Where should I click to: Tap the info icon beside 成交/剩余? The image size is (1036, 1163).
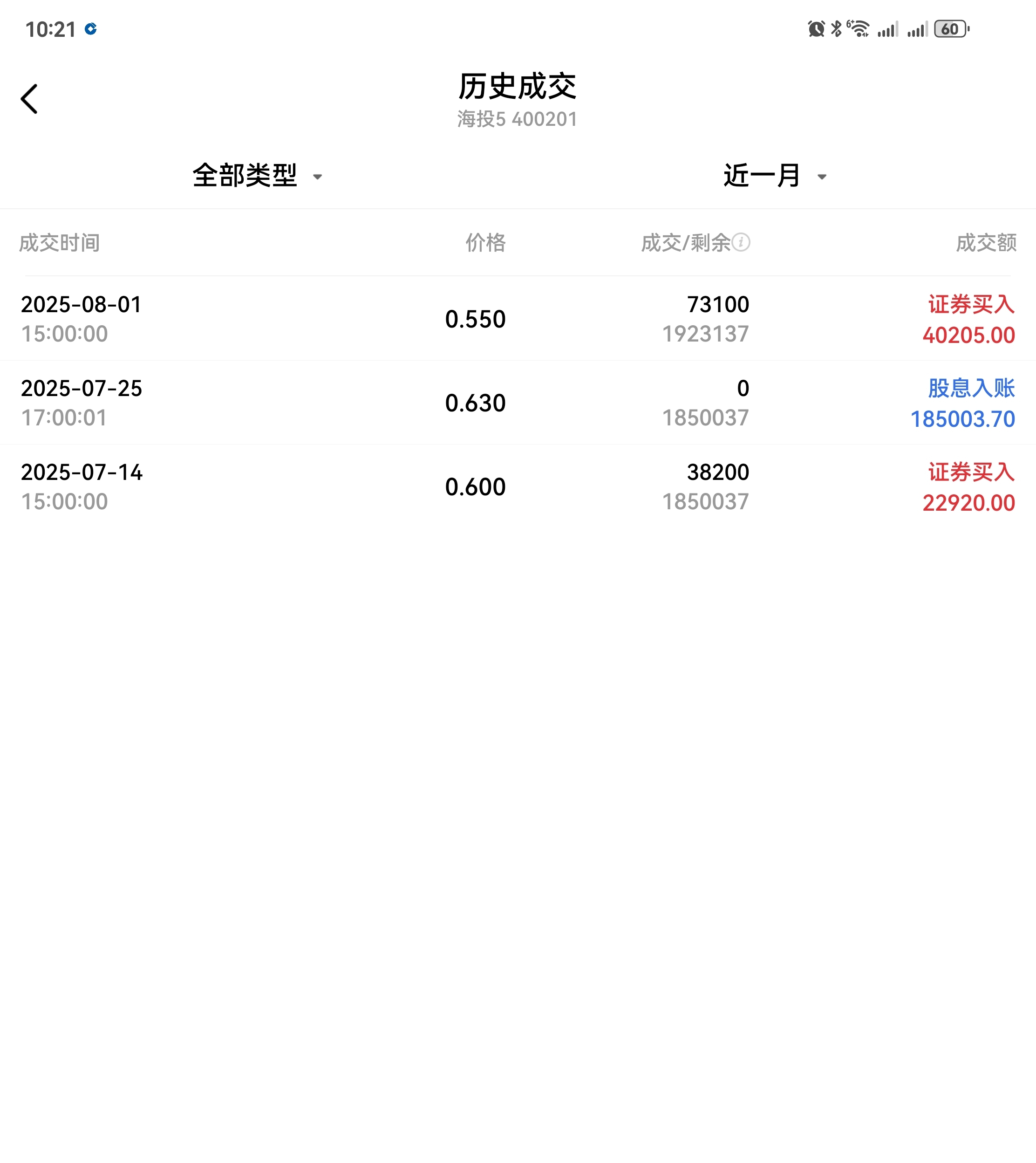(x=741, y=242)
